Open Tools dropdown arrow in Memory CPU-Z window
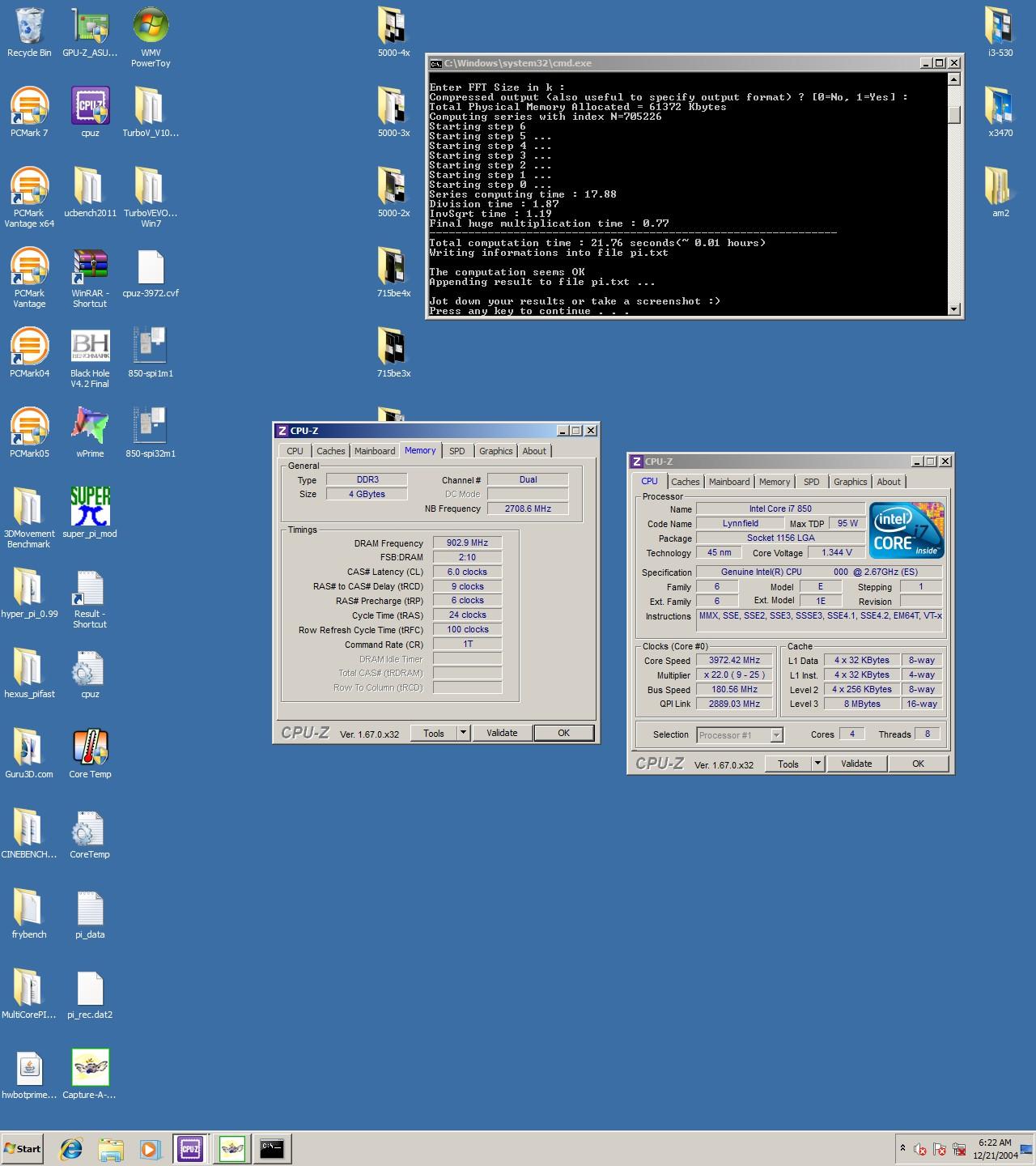Image resolution: width=1036 pixels, height=1166 pixels. [463, 733]
